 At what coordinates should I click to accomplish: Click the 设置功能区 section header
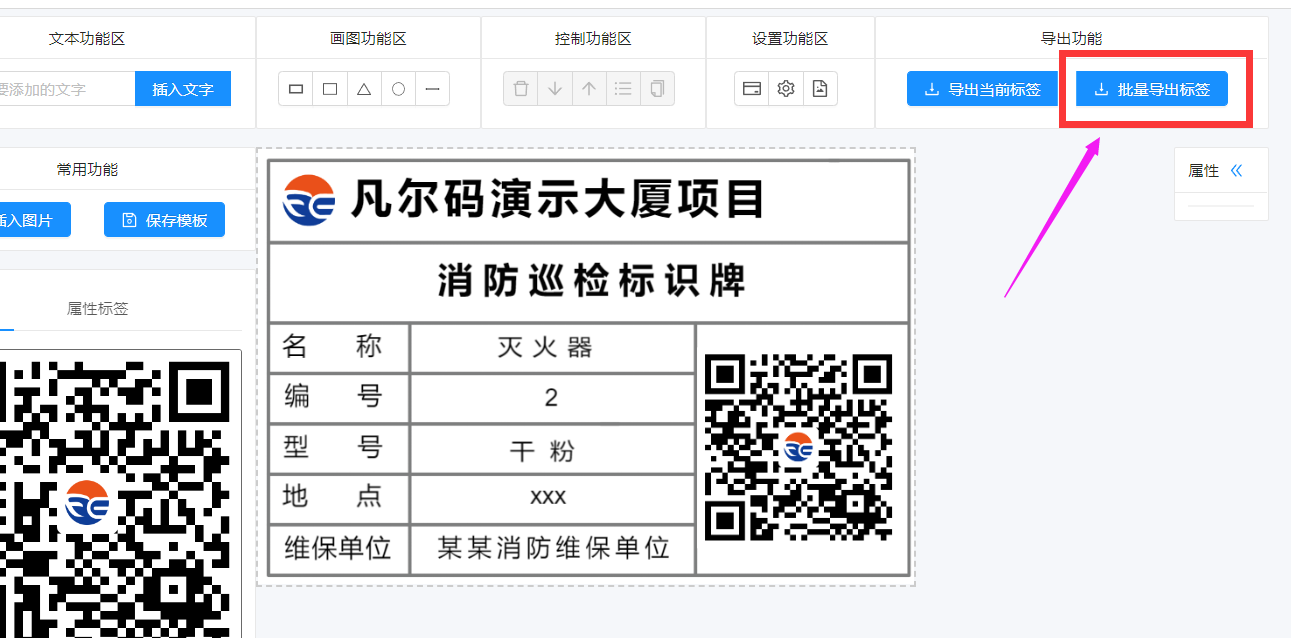coord(790,38)
